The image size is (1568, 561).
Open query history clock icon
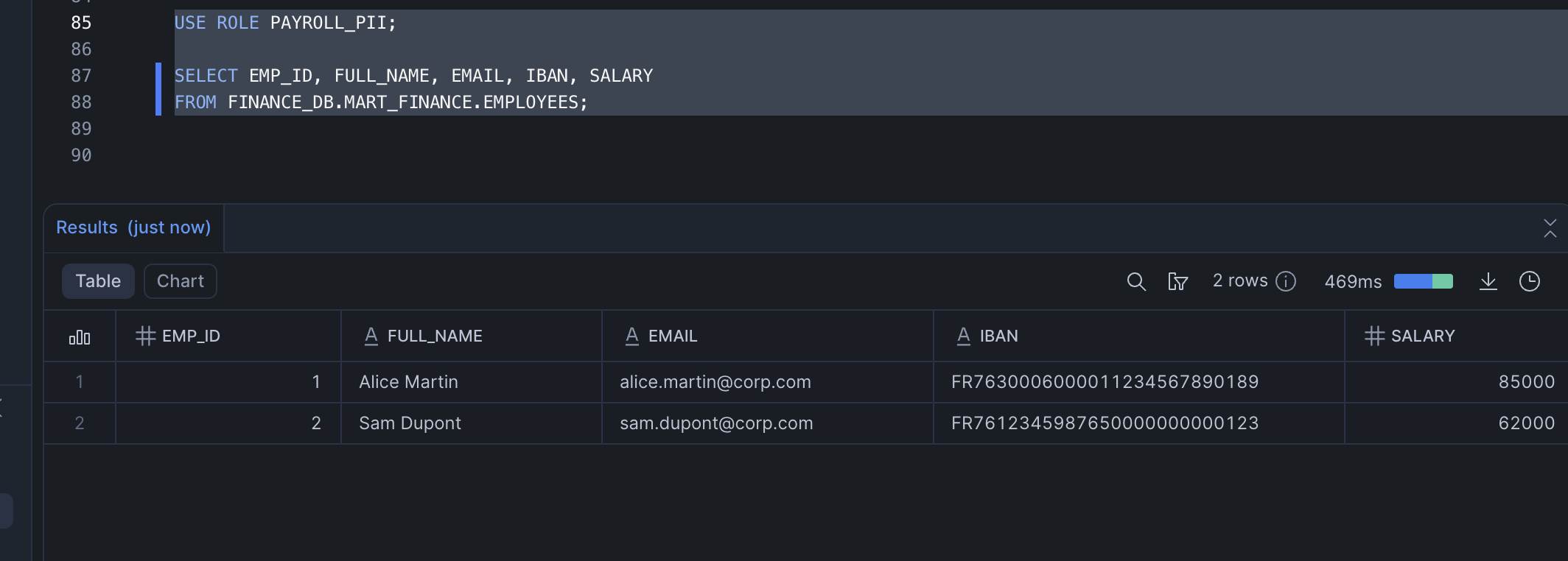1529,281
